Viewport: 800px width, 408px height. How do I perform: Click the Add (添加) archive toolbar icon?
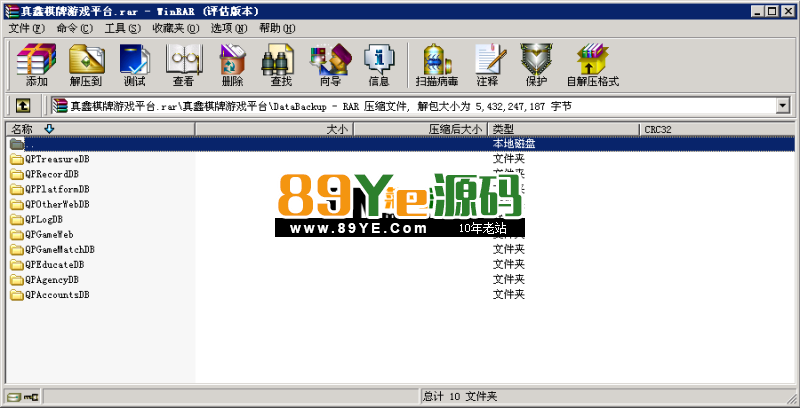(36, 65)
